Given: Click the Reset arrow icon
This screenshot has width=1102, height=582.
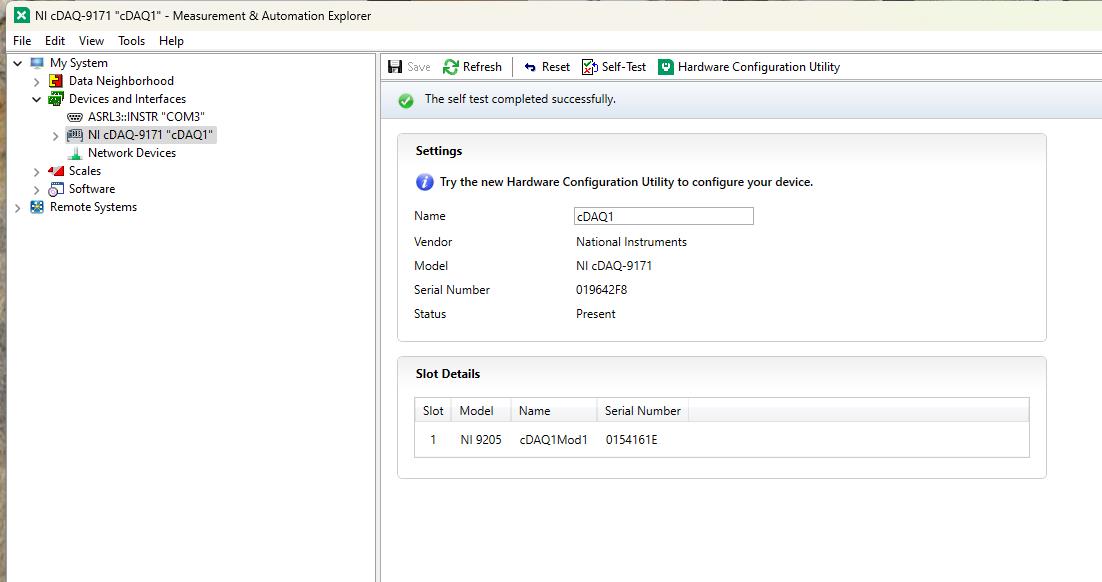Looking at the screenshot, I should (x=530, y=67).
